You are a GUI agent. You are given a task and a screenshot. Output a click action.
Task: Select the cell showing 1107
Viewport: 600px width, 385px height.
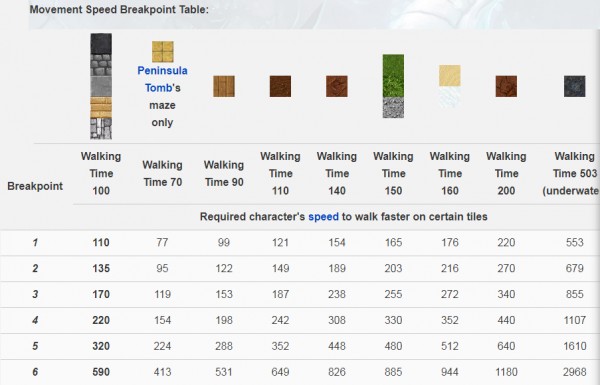point(575,320)
